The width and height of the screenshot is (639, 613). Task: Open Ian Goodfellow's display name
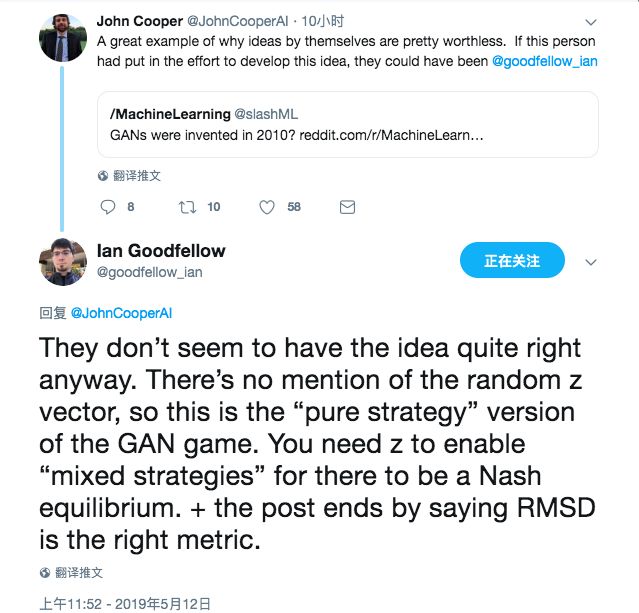tap(161, 250)
